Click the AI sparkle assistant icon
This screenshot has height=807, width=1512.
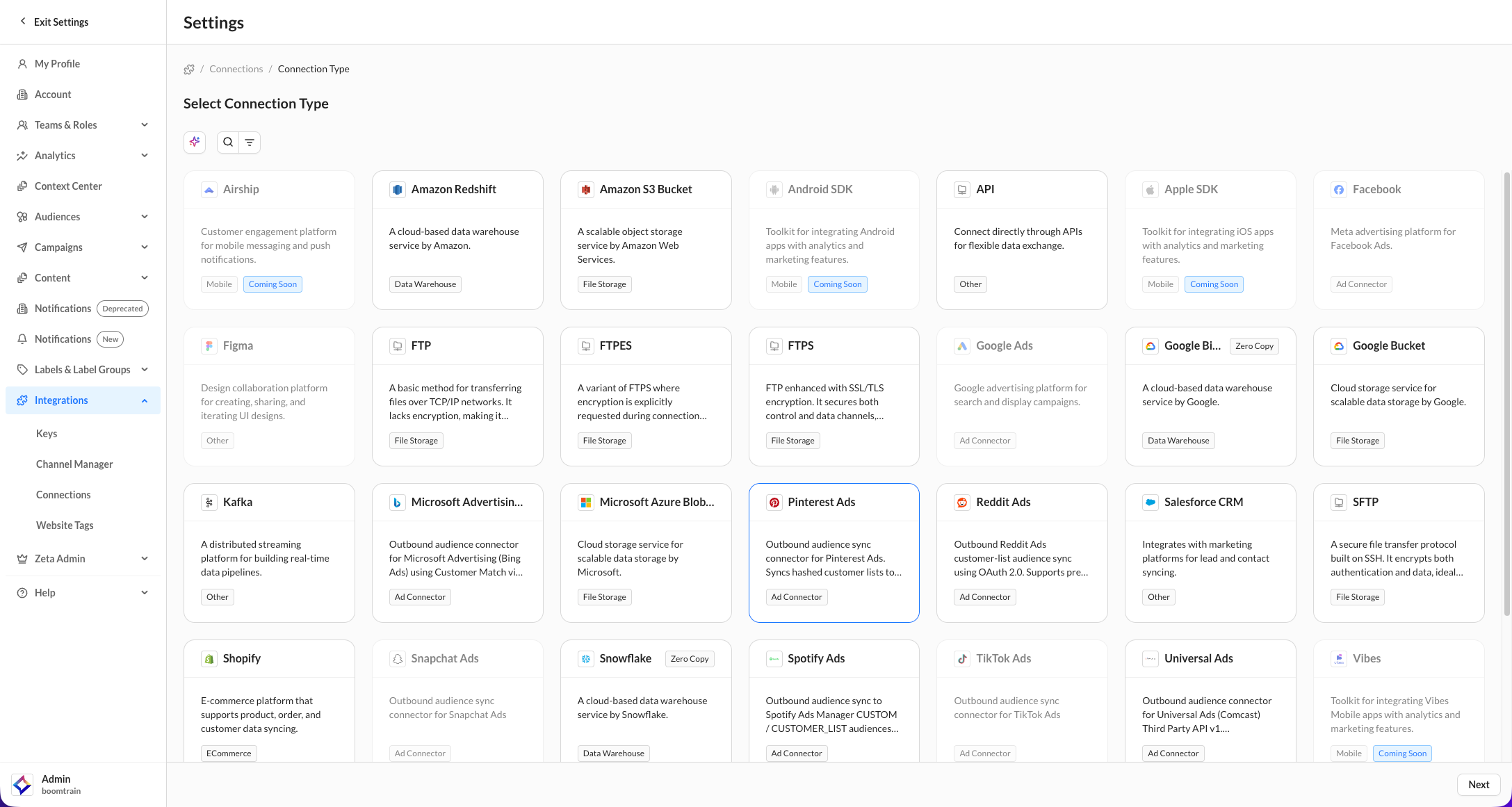(195, 142)
